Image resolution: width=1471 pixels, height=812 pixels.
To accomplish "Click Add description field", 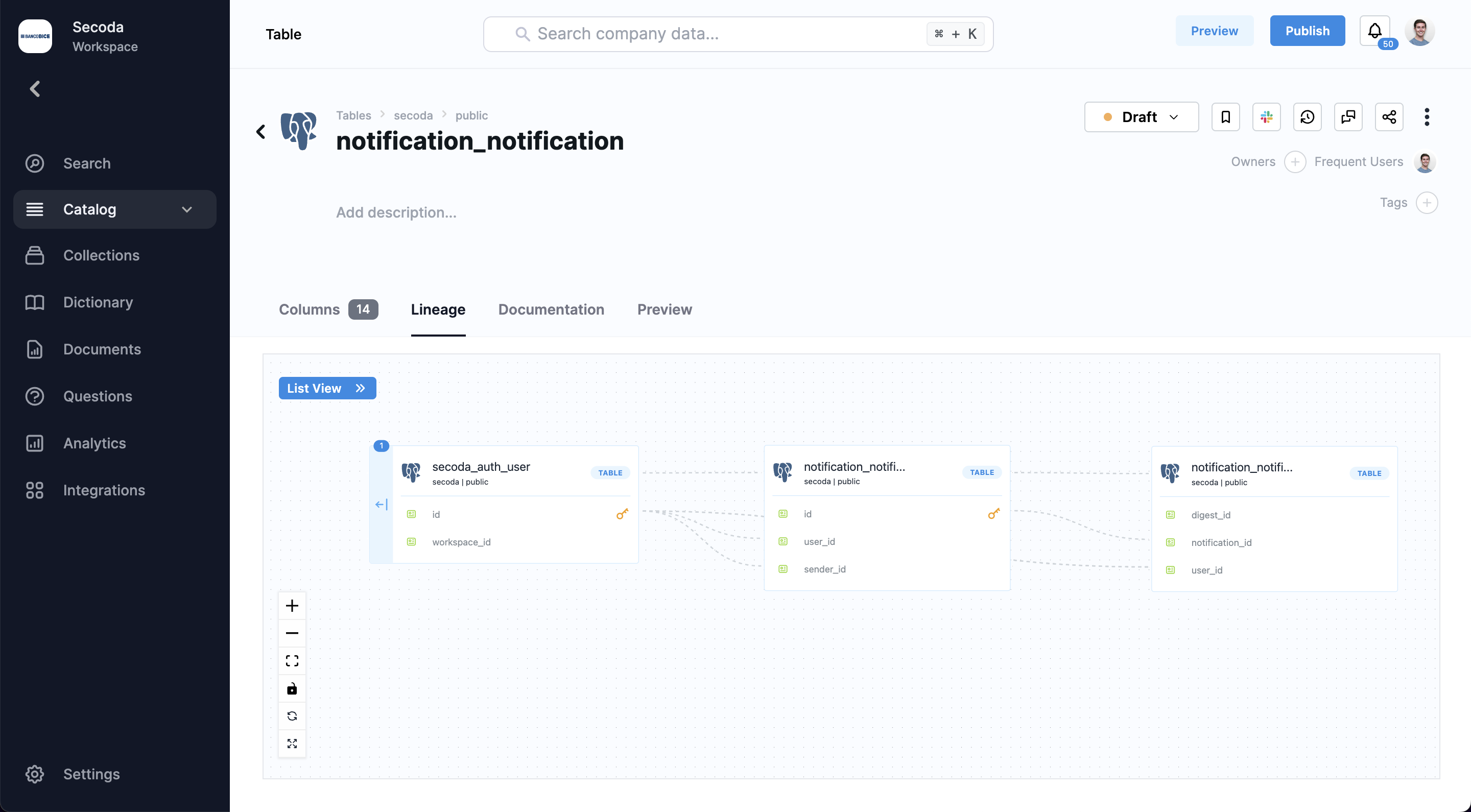I will coord(396,212).
